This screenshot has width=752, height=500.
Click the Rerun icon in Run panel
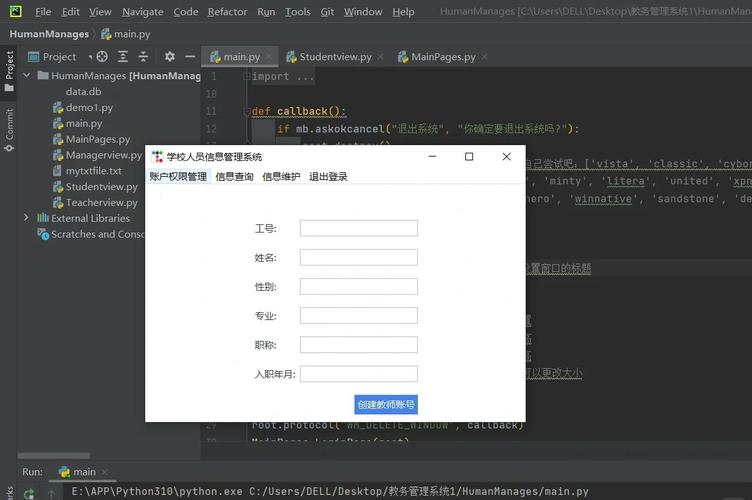click(x=29, y=493)
